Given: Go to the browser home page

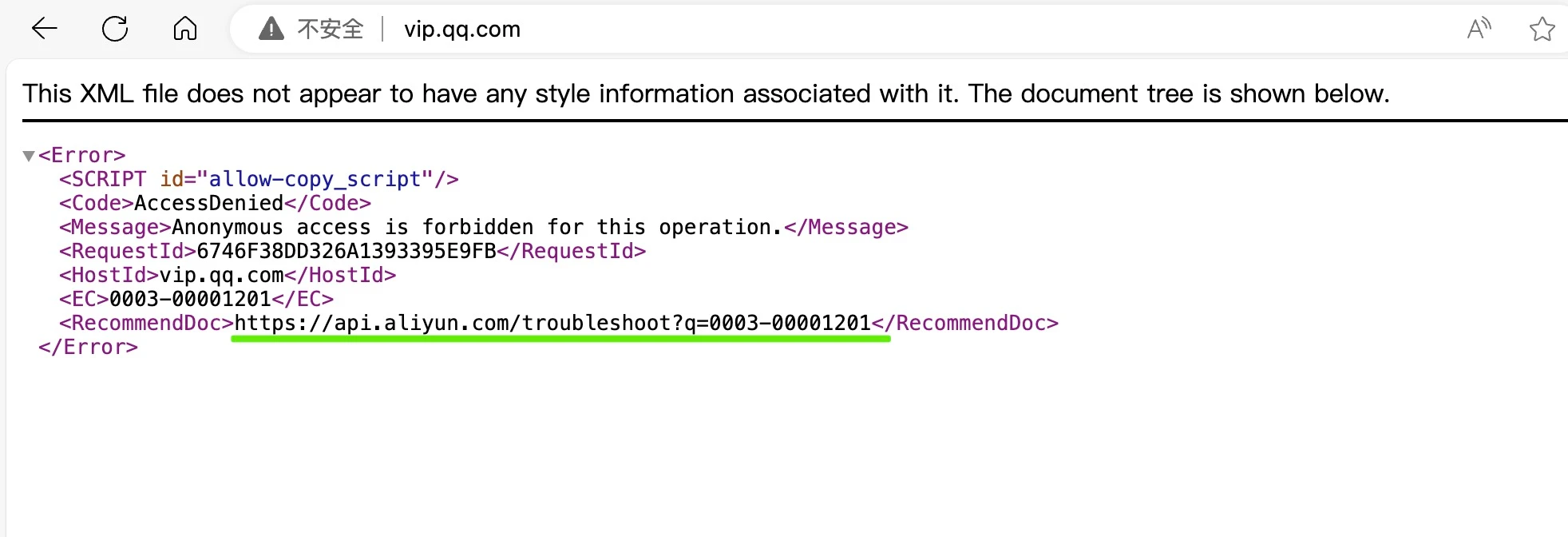Looking at the screenshot, I should point(185,30).
